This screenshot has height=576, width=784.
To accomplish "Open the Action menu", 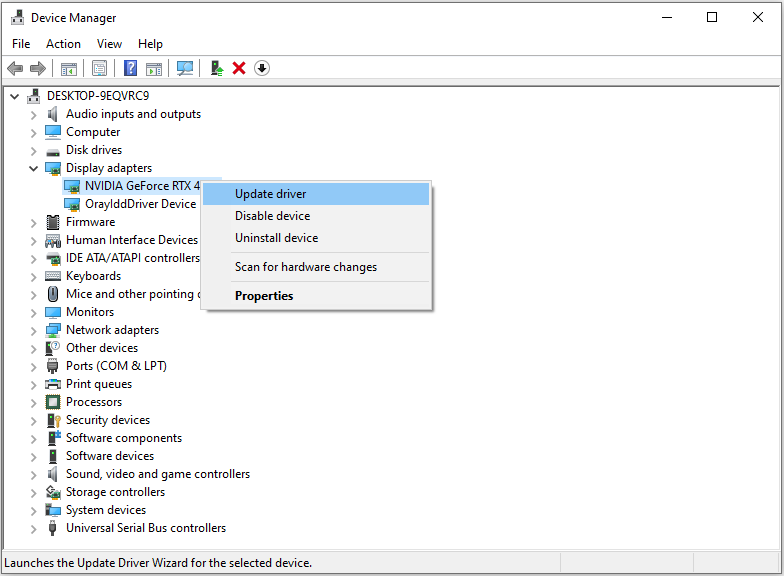I will click(x=63, y=44).
